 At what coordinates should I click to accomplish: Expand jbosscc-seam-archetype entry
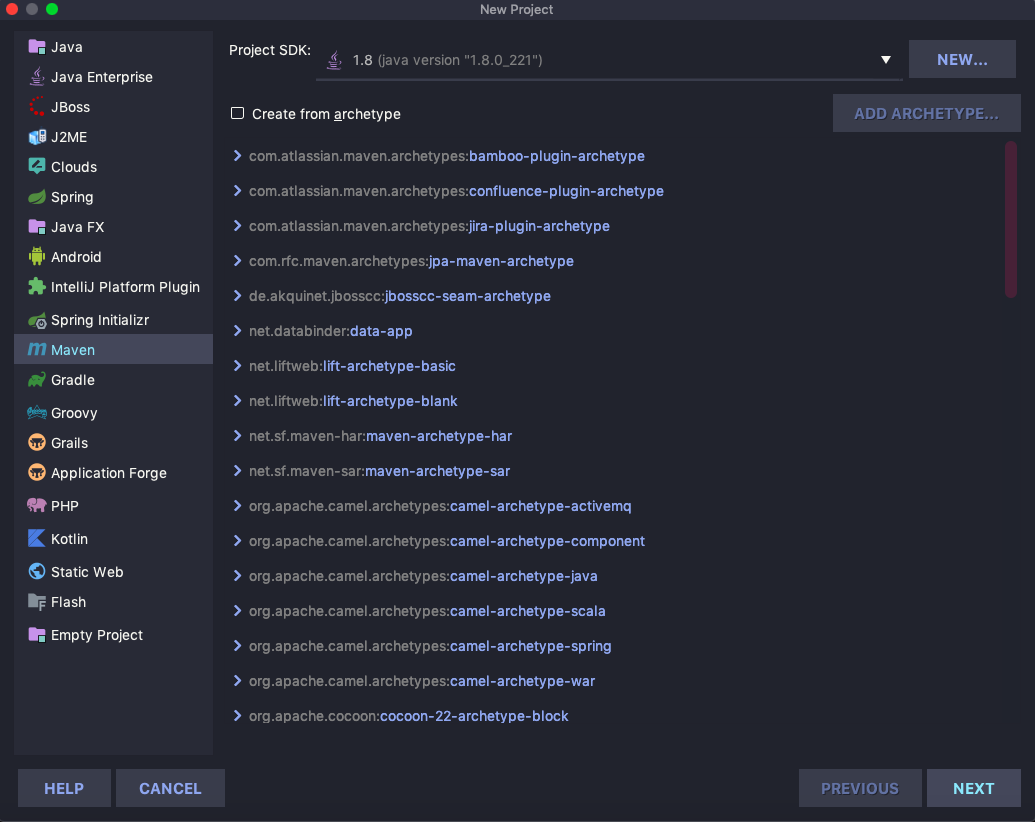click(x=237, y=296)
